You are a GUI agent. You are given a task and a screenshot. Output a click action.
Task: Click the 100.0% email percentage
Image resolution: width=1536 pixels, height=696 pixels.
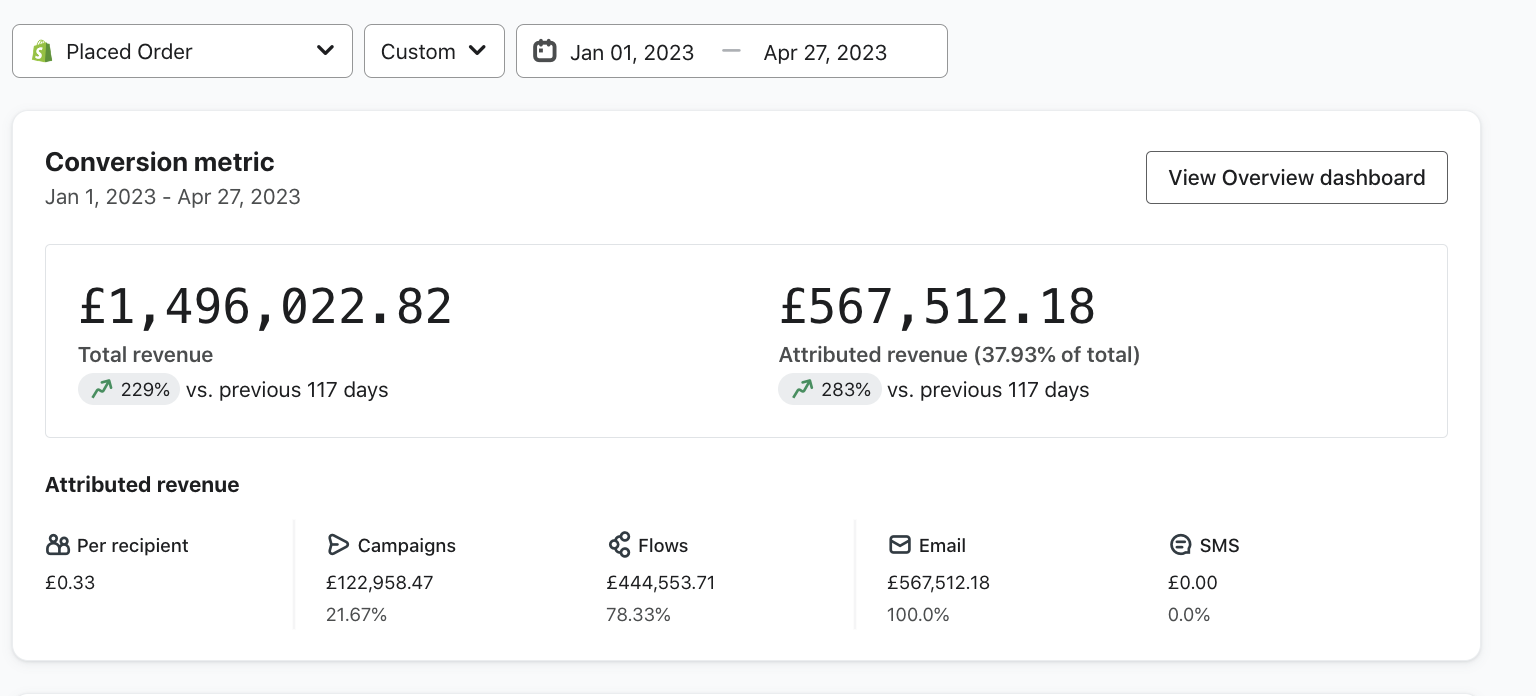click(x=918, y=615)
